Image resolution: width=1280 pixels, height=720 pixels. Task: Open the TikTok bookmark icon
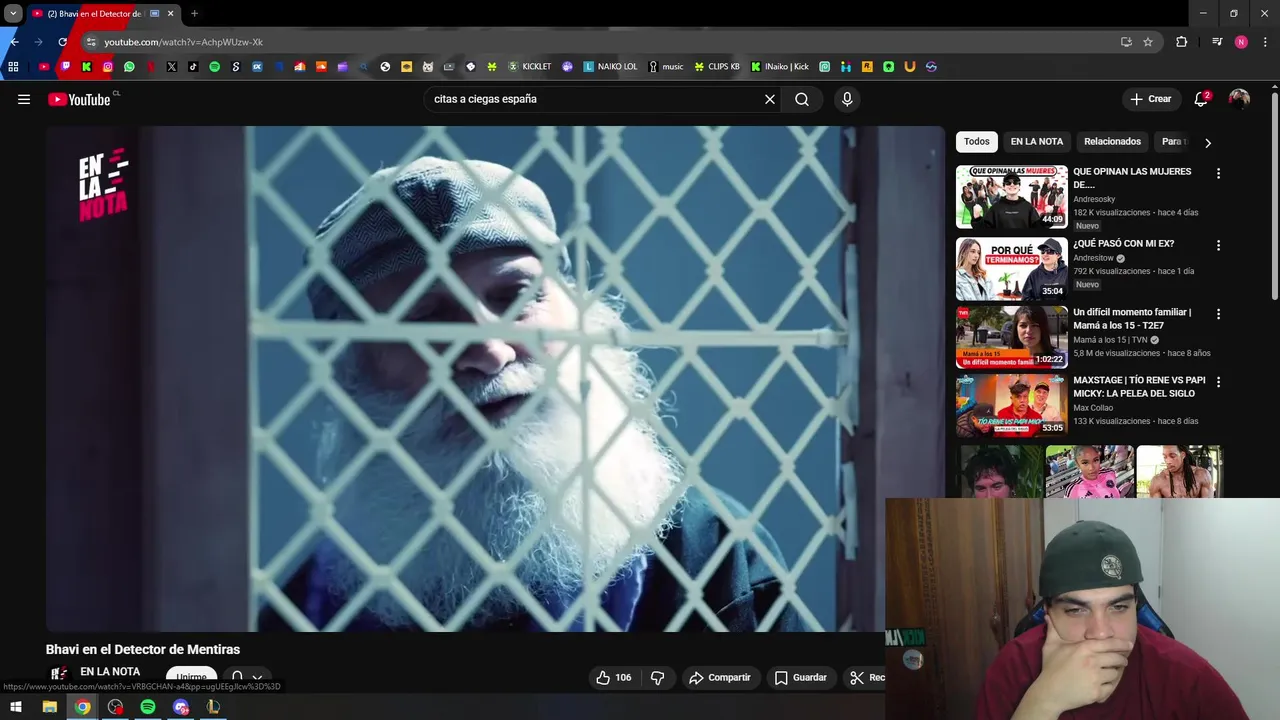tap(193, 67)
